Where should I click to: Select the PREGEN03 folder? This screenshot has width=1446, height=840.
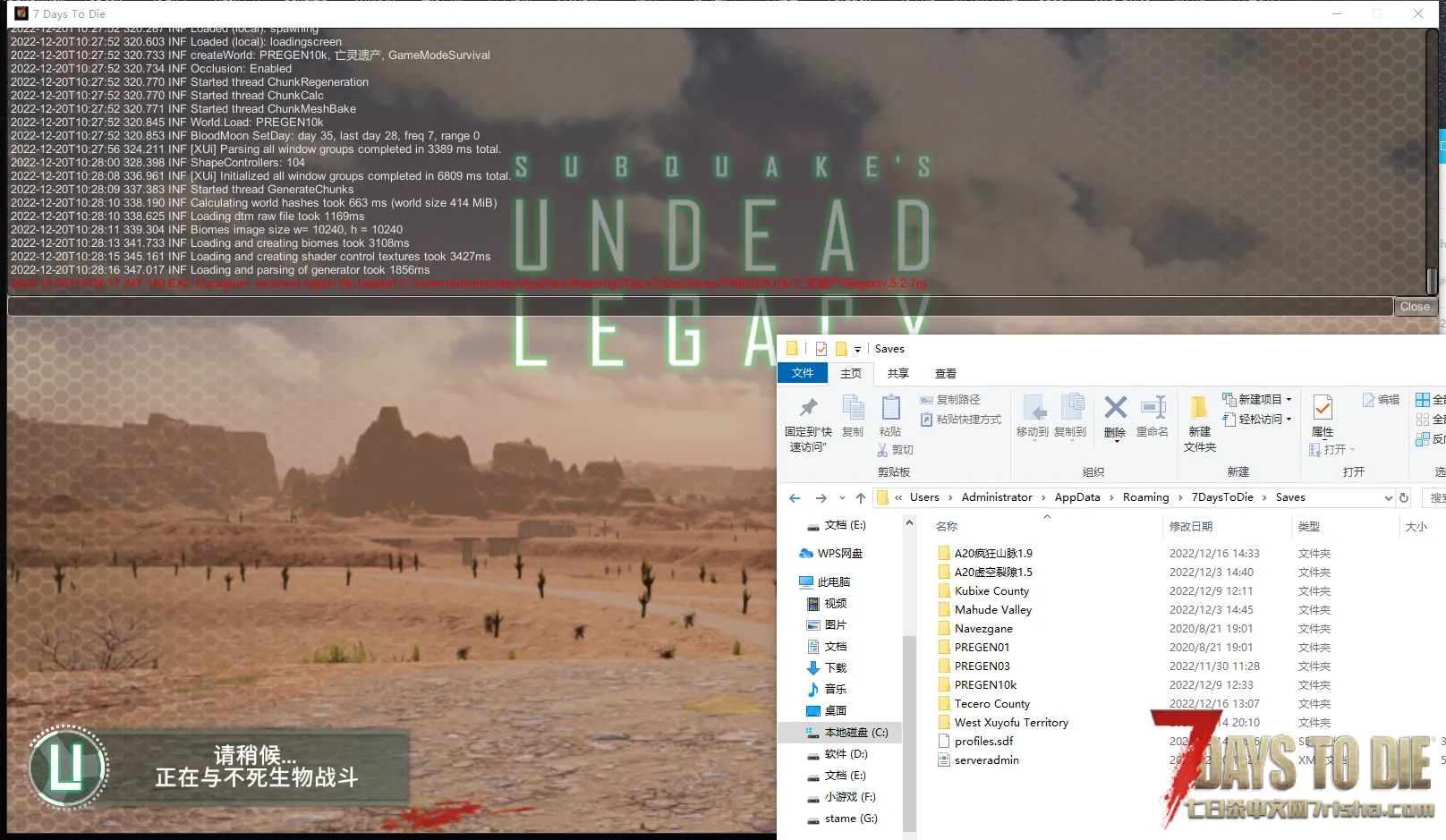[982, 666]
